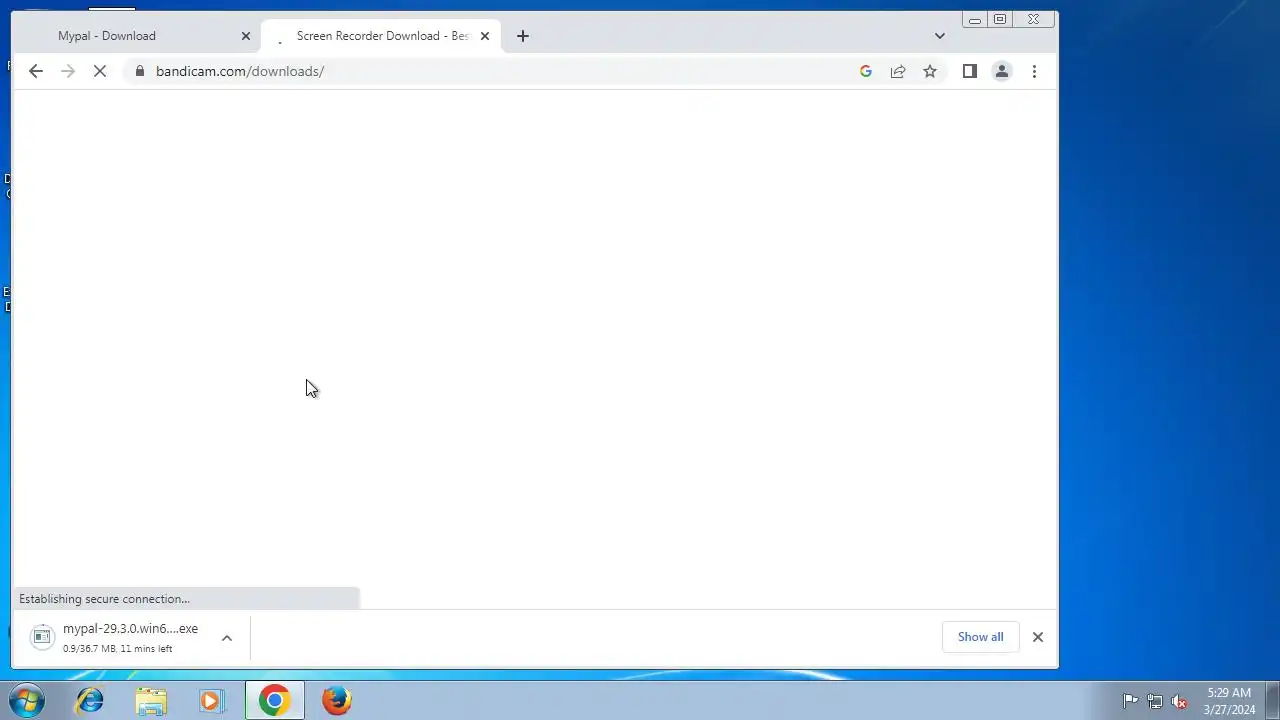Image resolution: width=1280 pixels, height=720 pixels.
Task: Share this page via share icon
Action: pyautogui.click(x=898, y=71)
